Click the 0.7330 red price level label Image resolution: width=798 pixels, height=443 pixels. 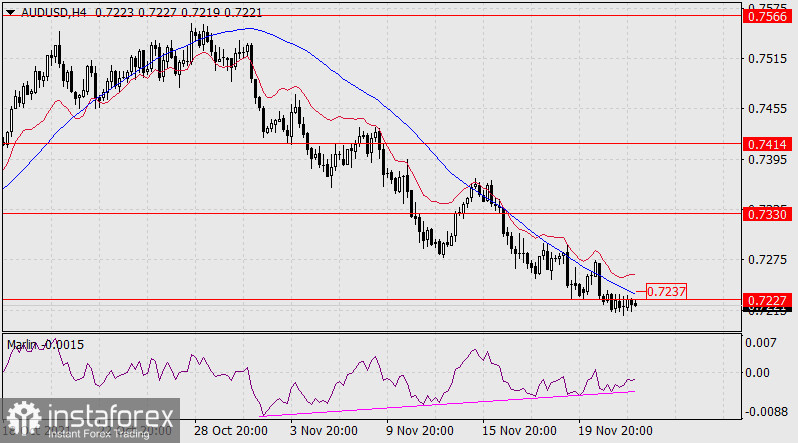(768, 214)
